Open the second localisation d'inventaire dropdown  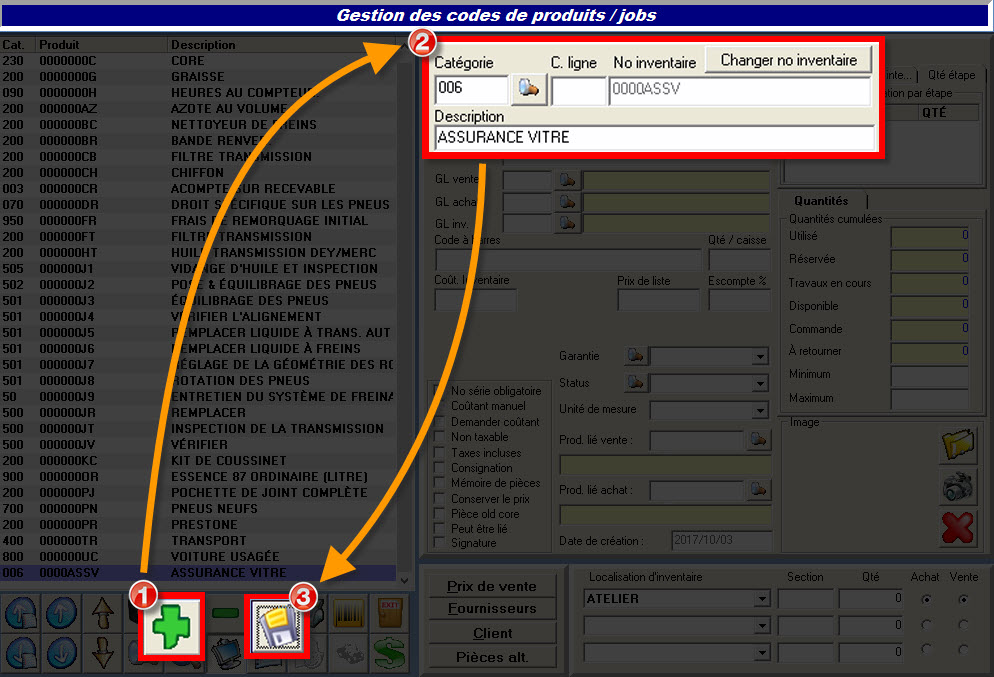[762, 626]
